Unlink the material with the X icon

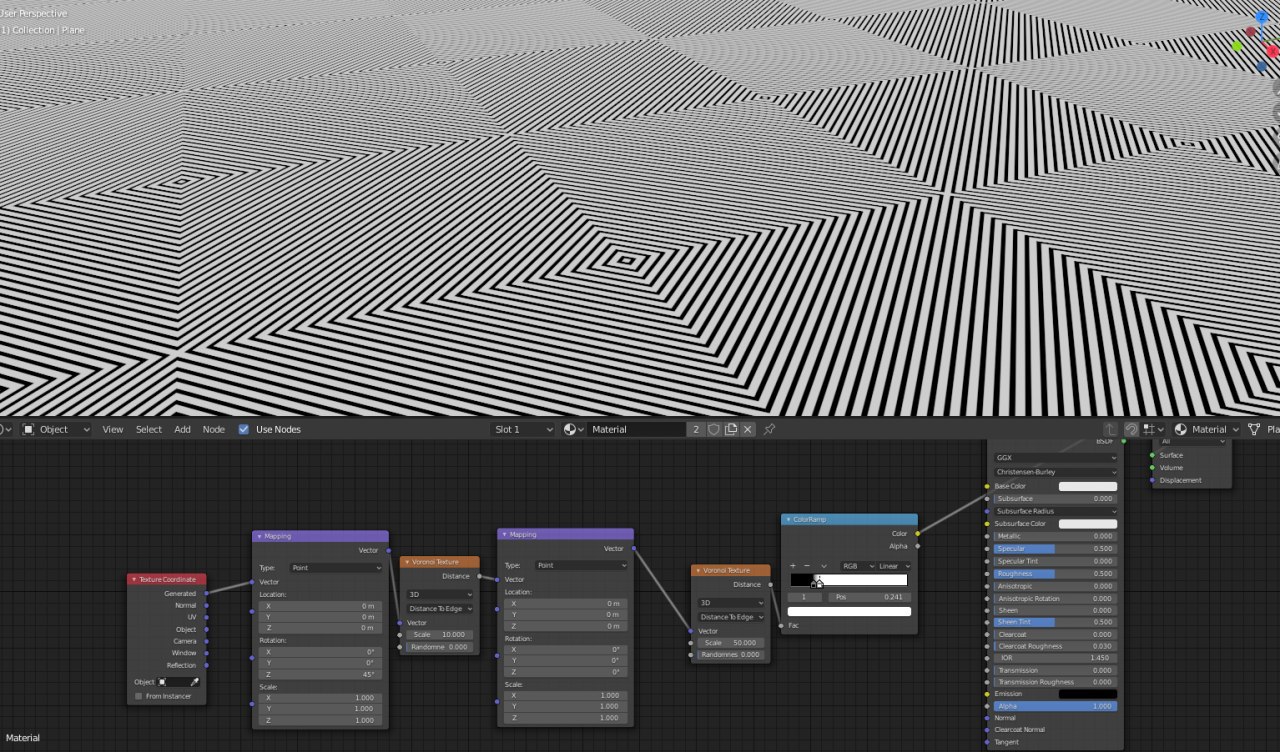748,429
